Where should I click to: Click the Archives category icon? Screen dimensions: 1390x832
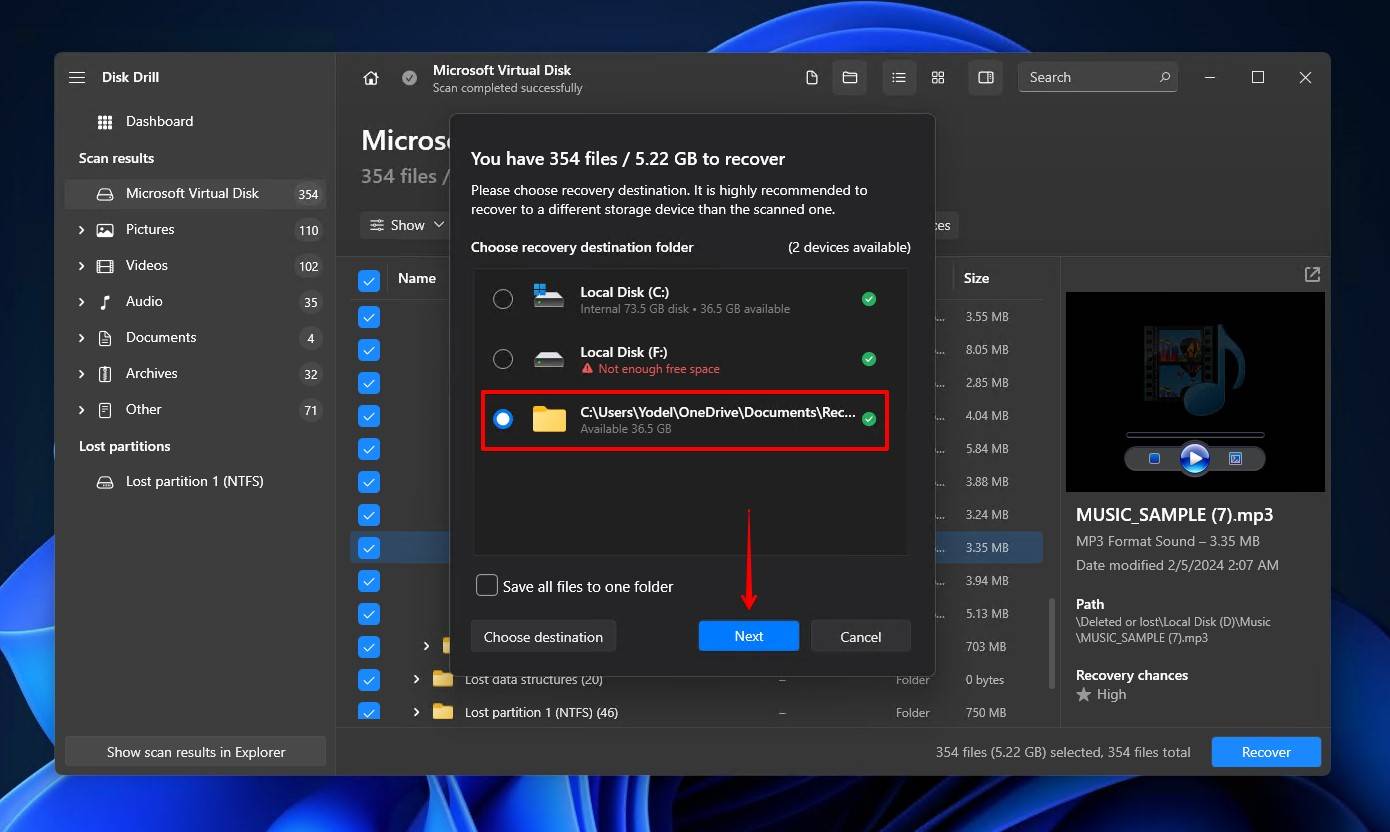click(x=105, y=374)
